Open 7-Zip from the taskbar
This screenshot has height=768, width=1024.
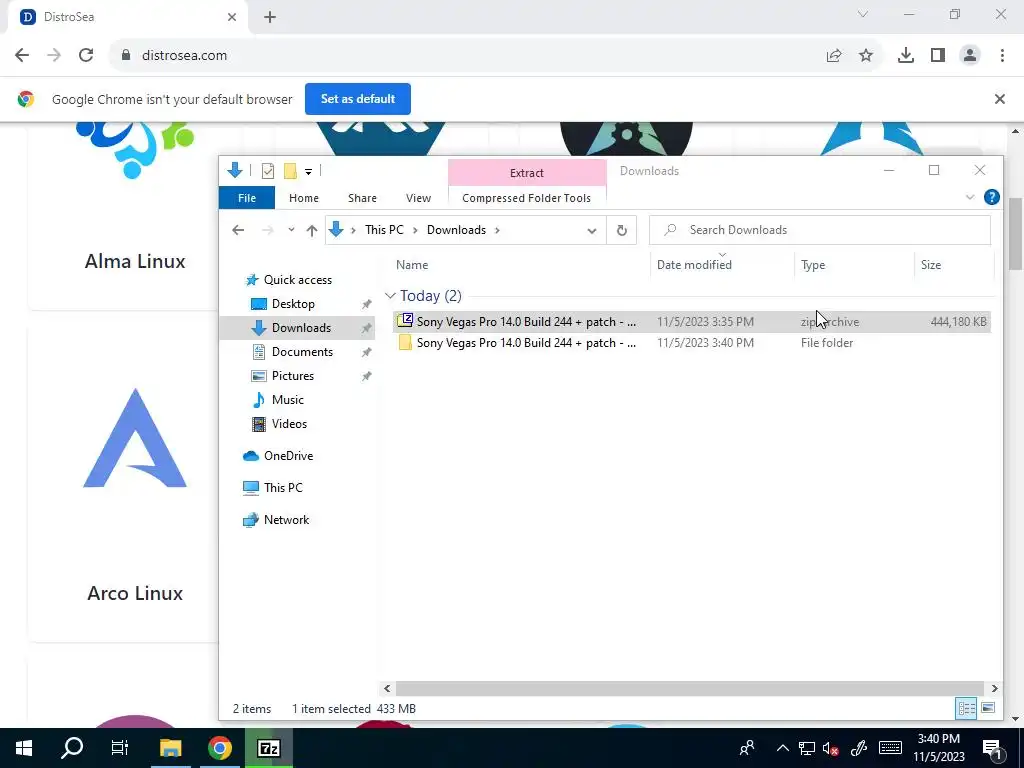tap(269, 748)
